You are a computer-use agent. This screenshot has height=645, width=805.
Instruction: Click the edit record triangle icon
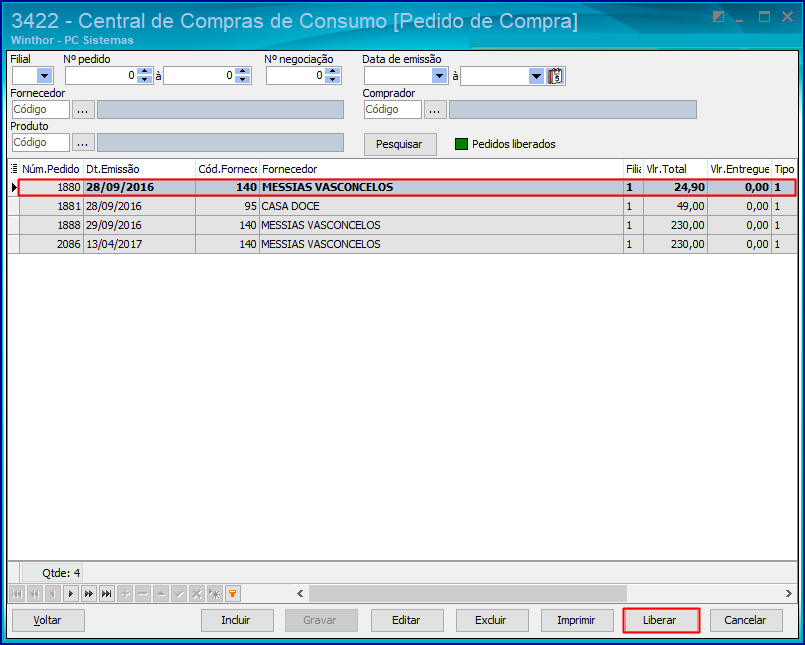point(161,594)
